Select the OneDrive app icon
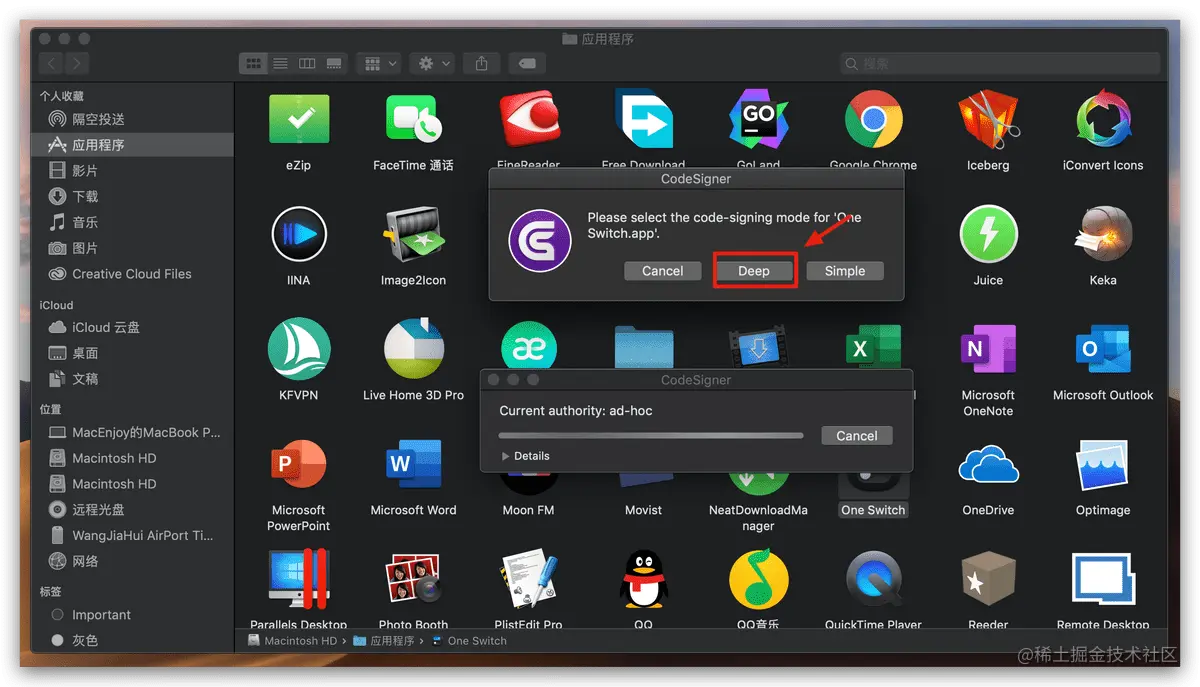The image size is (1200, 687). pyautogui.click(x=988, y=466)
